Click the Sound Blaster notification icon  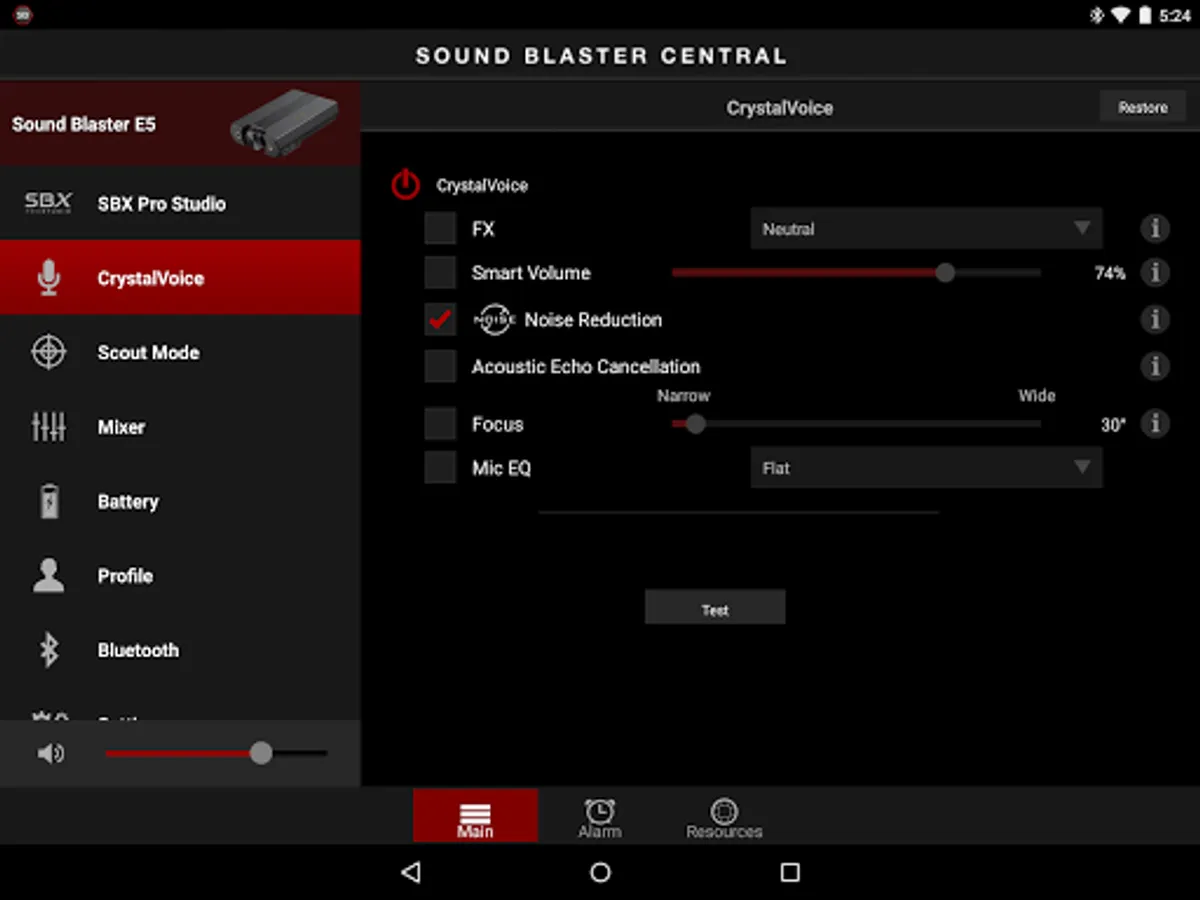tap(22, 15)
